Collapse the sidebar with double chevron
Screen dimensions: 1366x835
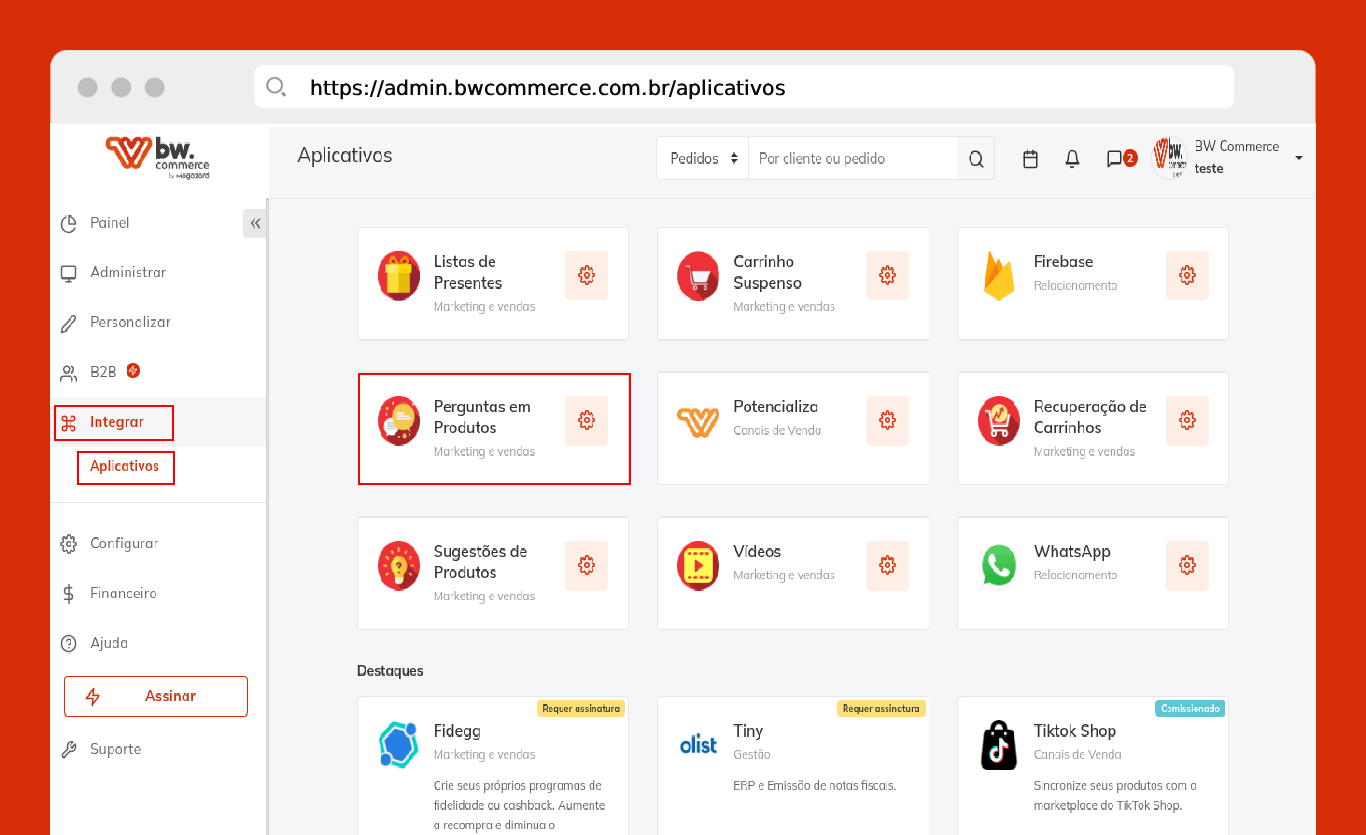tap(255, 223)
